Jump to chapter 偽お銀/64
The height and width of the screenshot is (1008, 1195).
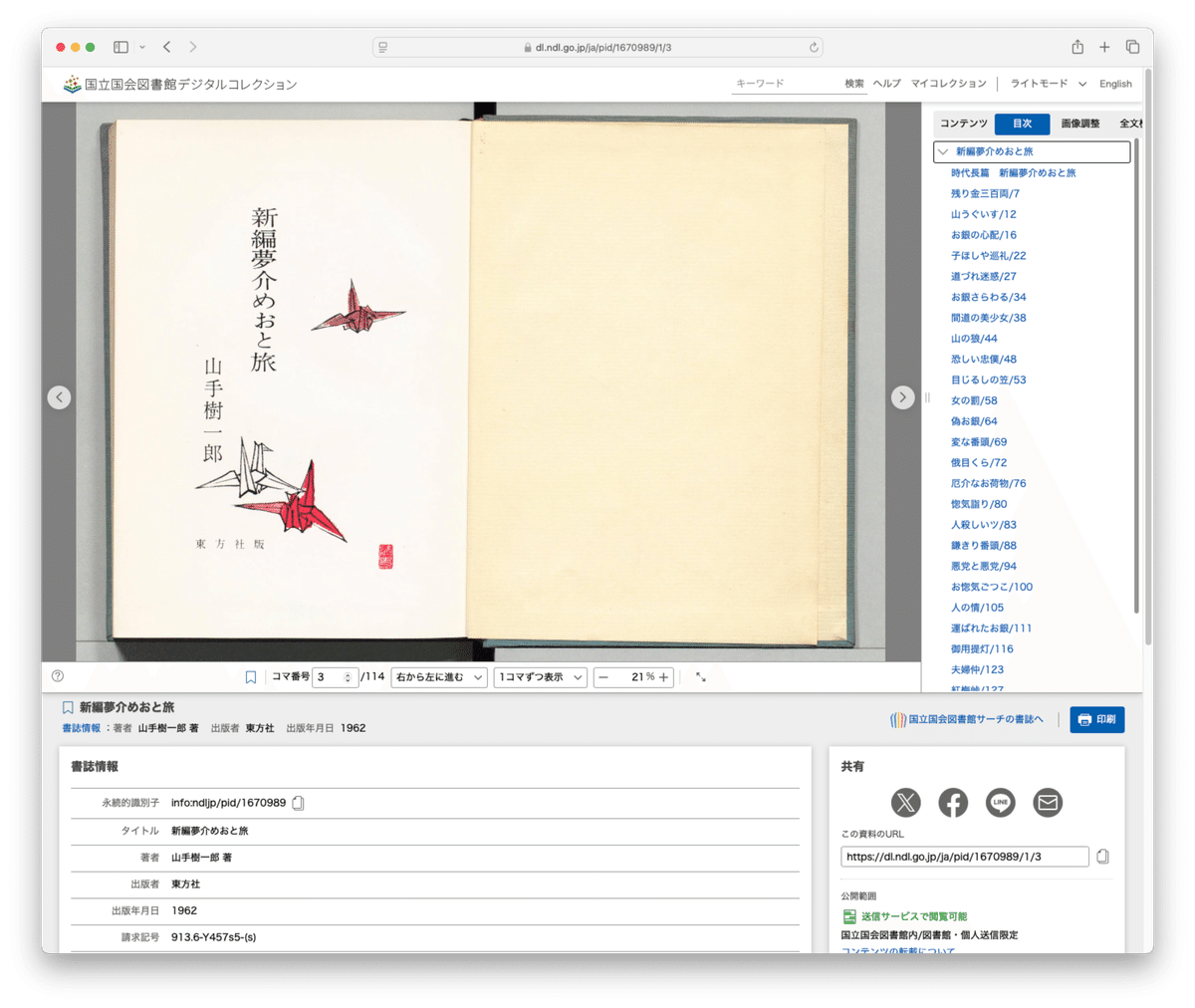tap(973, 421)
